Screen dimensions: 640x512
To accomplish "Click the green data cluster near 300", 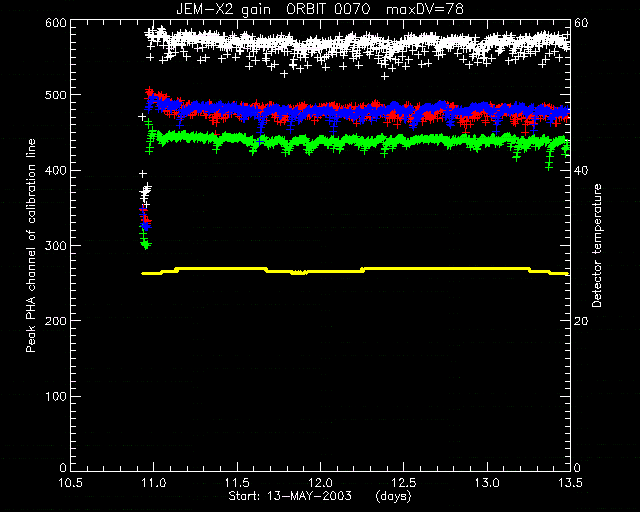I will point(146,245).
